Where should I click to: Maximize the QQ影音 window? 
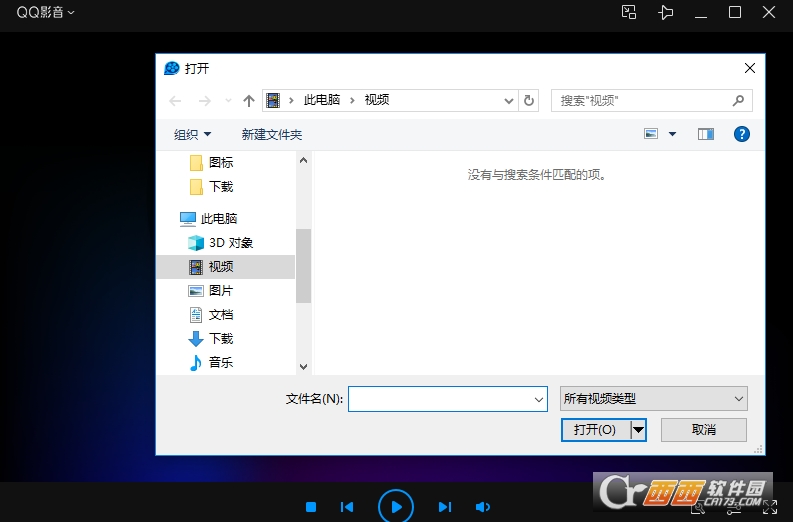[735, 12]
